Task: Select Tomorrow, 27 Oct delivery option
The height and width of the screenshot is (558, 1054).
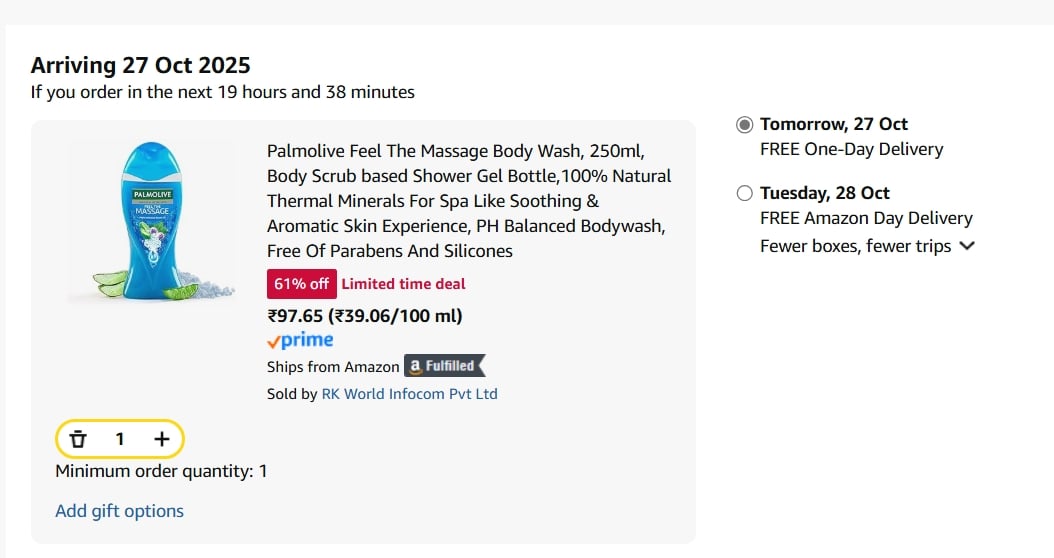Action: click(x=744, y=125)
